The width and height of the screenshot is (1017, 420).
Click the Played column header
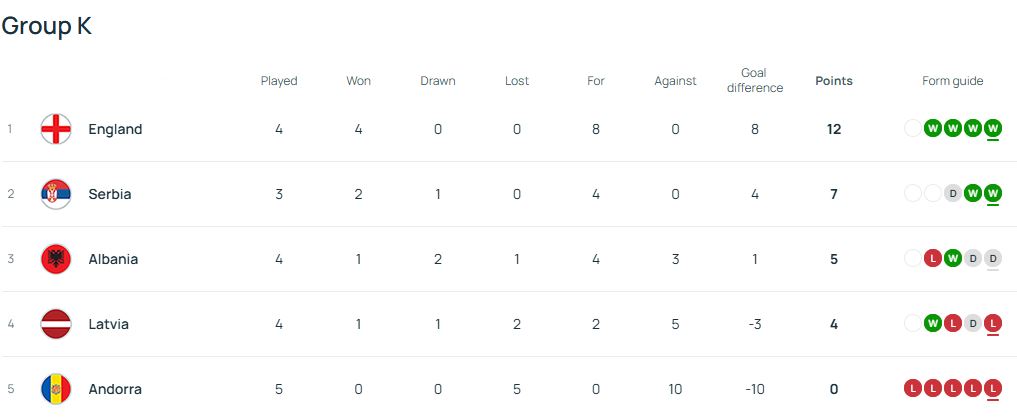pyautogui.click(x=279, y=81)
